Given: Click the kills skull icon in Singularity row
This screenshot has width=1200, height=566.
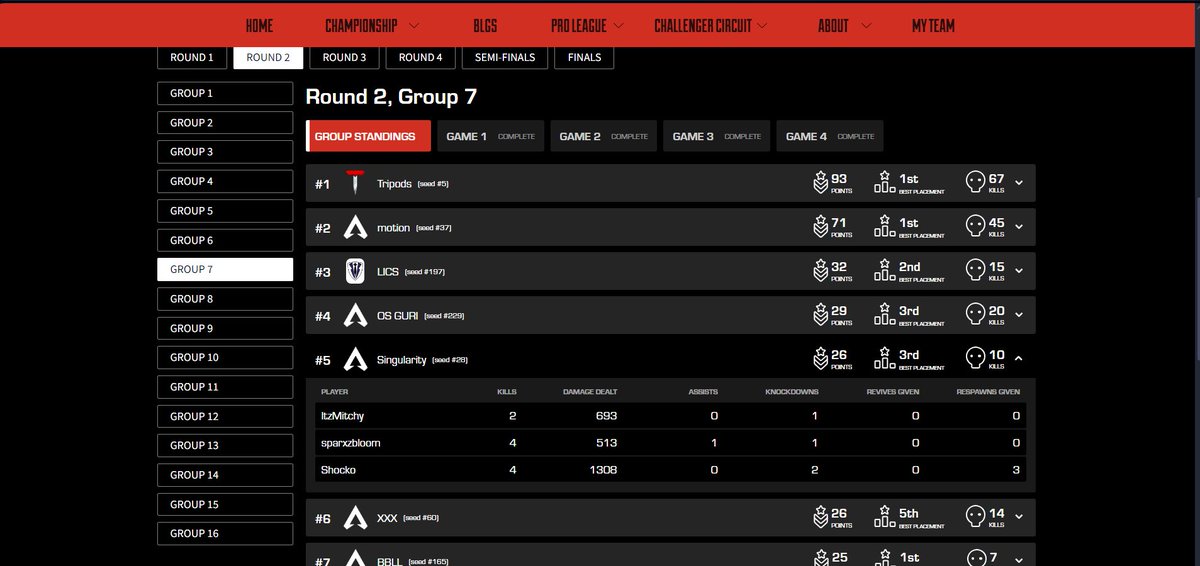Looking at the screenshot, I should 975,359.
